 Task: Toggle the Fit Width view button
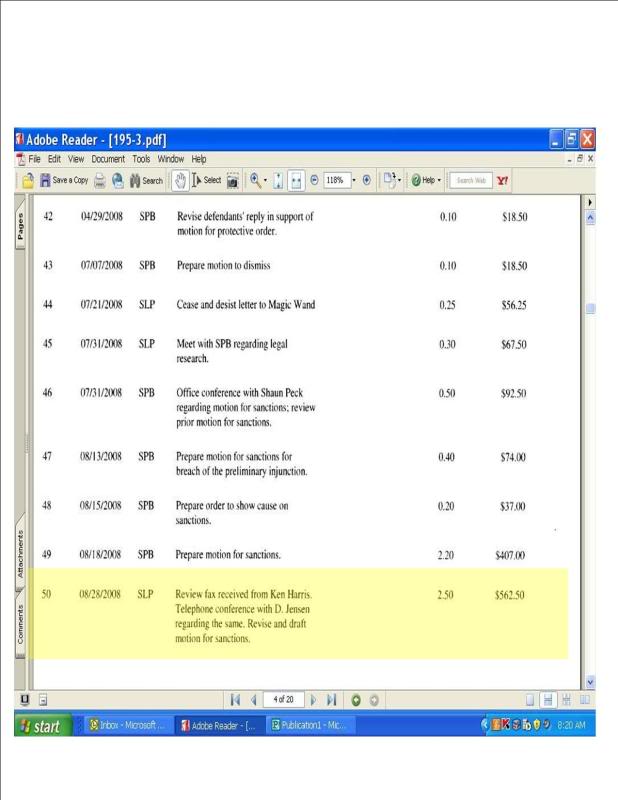[x=296, y=181]
